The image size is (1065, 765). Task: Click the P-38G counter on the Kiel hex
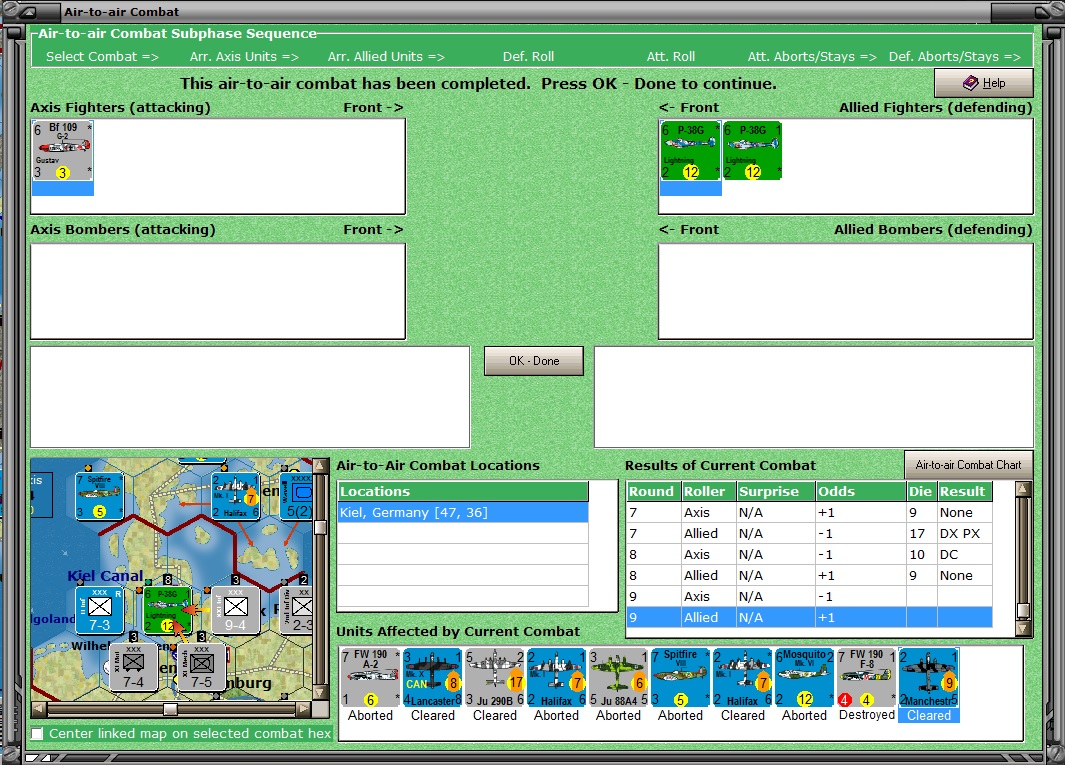click(167, 610)
